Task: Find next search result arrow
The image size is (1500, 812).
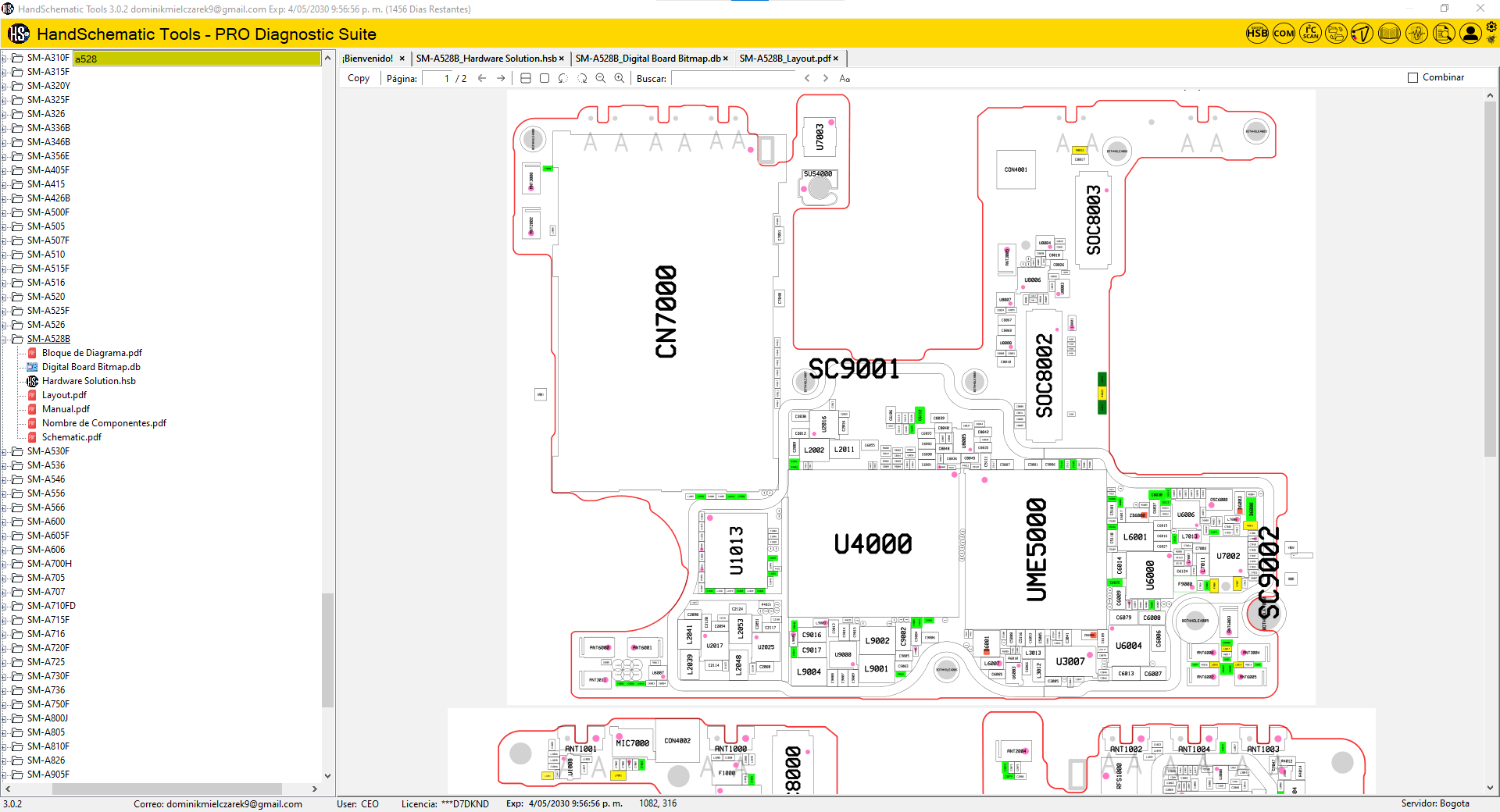Action: tap(826, 78)
